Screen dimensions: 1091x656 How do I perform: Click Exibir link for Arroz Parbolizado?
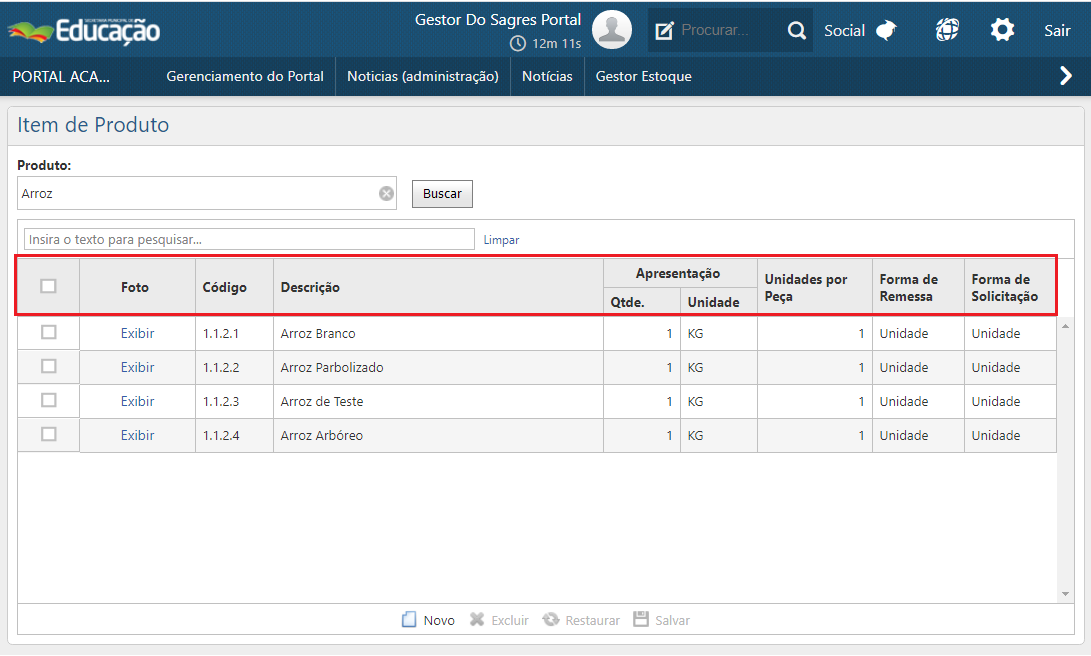click(137, 367)
